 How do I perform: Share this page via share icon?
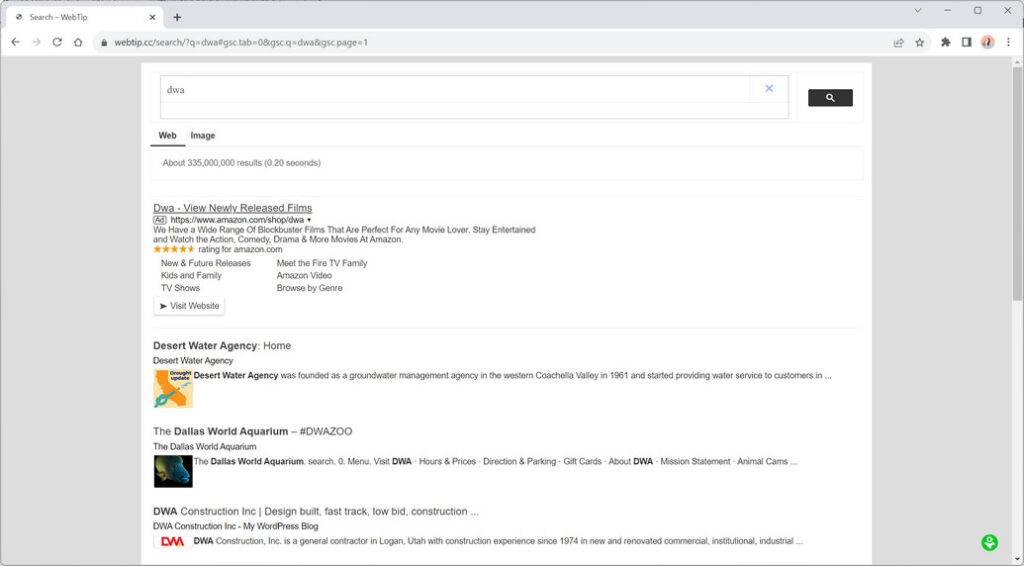(899, 42)
